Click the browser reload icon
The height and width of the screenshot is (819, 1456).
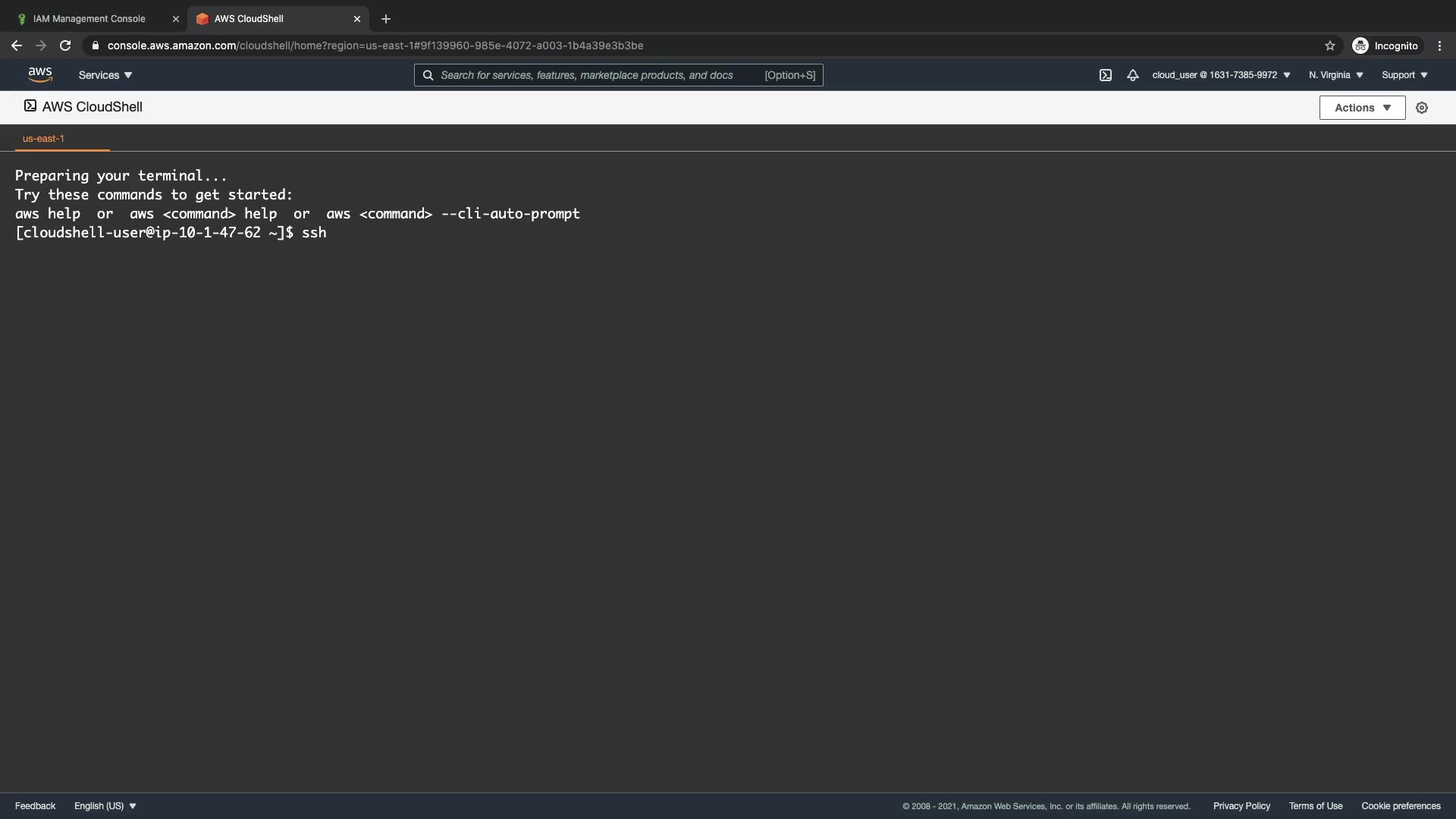coord(65,45)
